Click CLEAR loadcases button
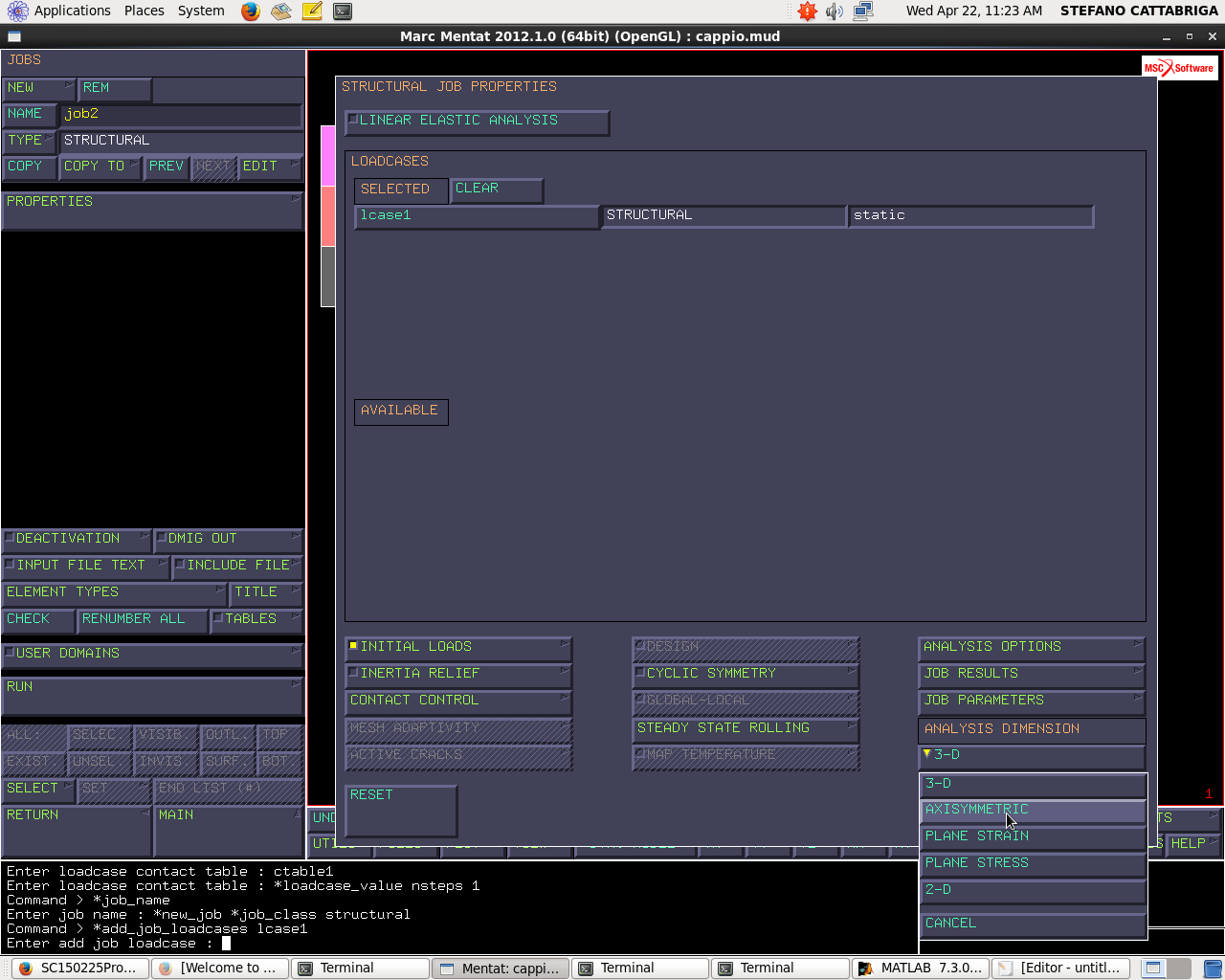 (x=497, y=189)
